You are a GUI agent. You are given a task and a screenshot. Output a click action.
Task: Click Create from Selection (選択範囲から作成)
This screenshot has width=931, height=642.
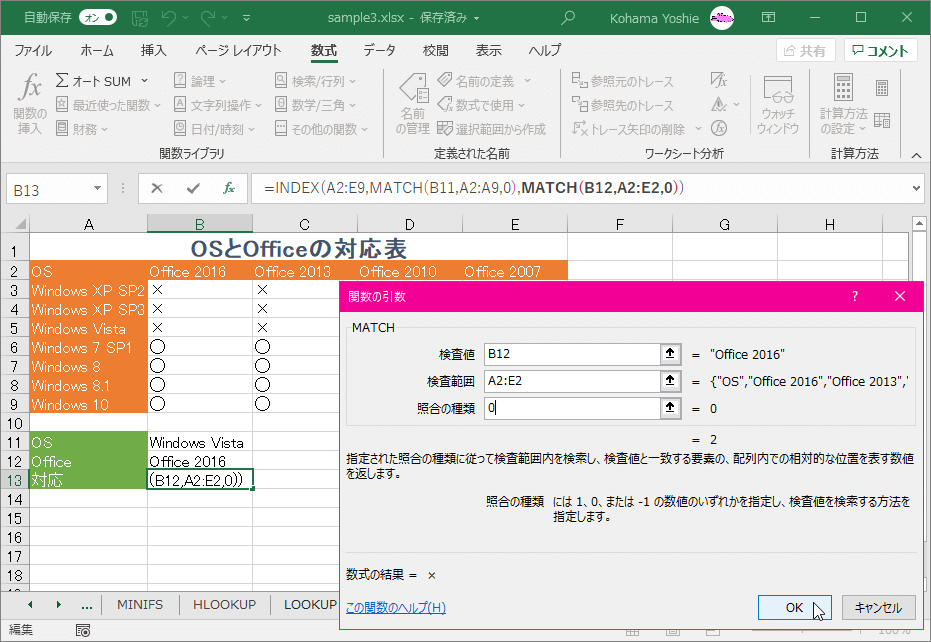491,129
